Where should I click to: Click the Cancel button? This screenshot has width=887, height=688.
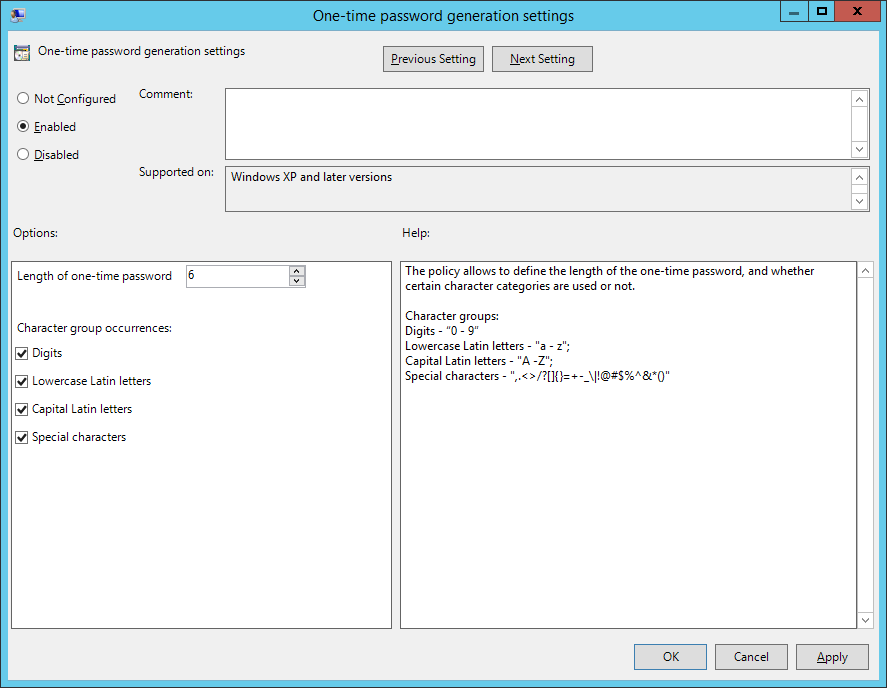pos(751,657)
